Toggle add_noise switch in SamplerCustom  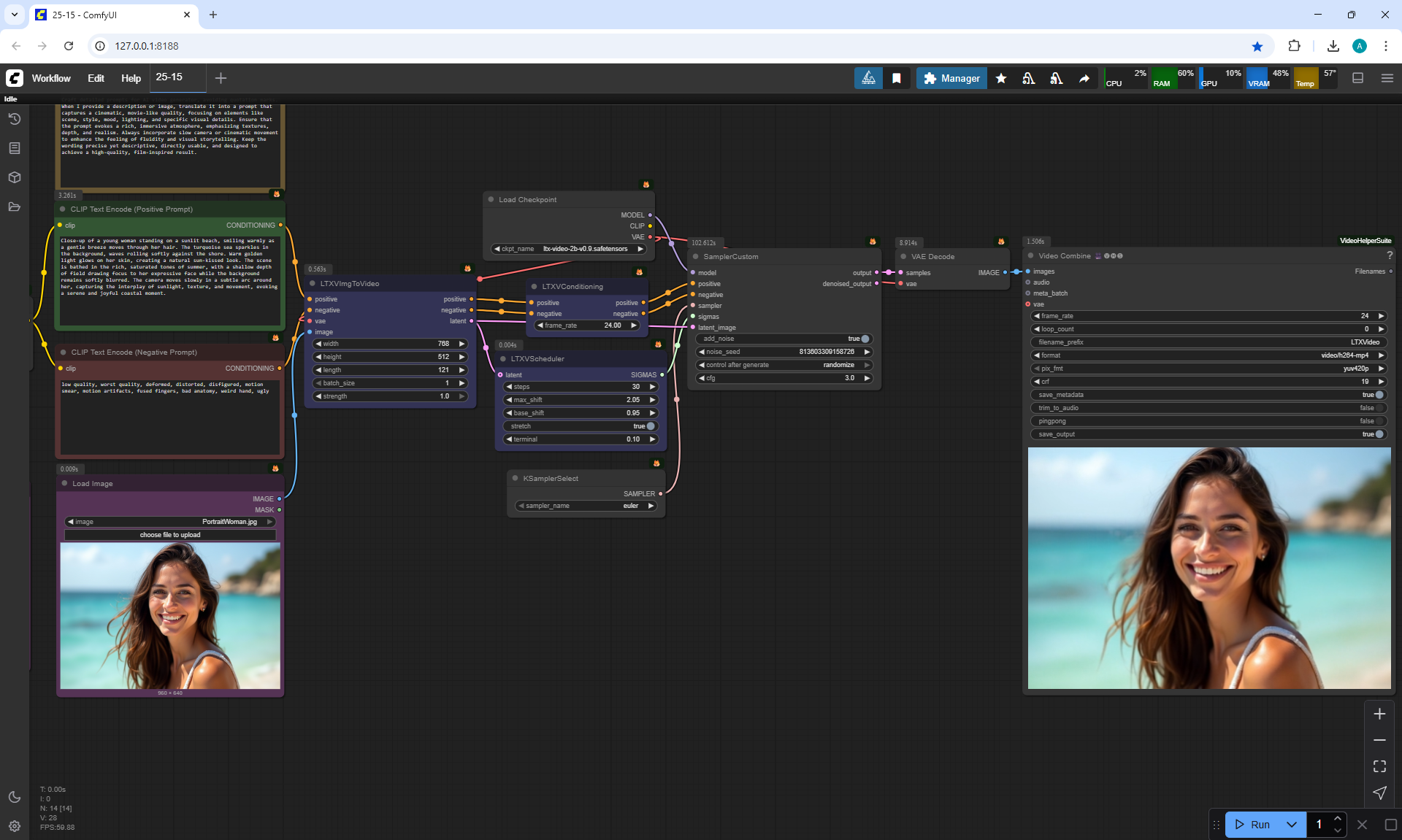(x=865, y=339)
